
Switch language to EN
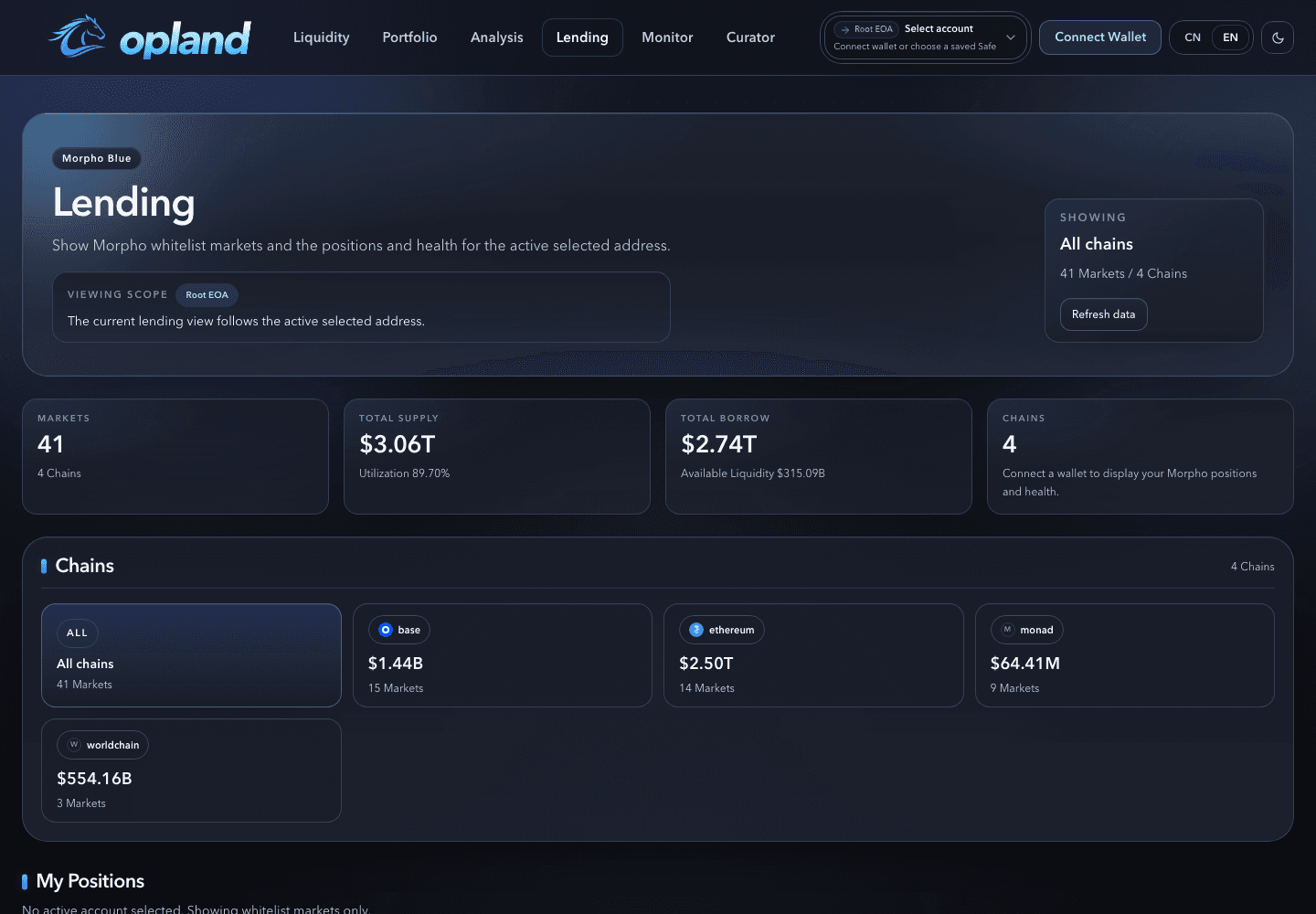(x=1231, y=37)
